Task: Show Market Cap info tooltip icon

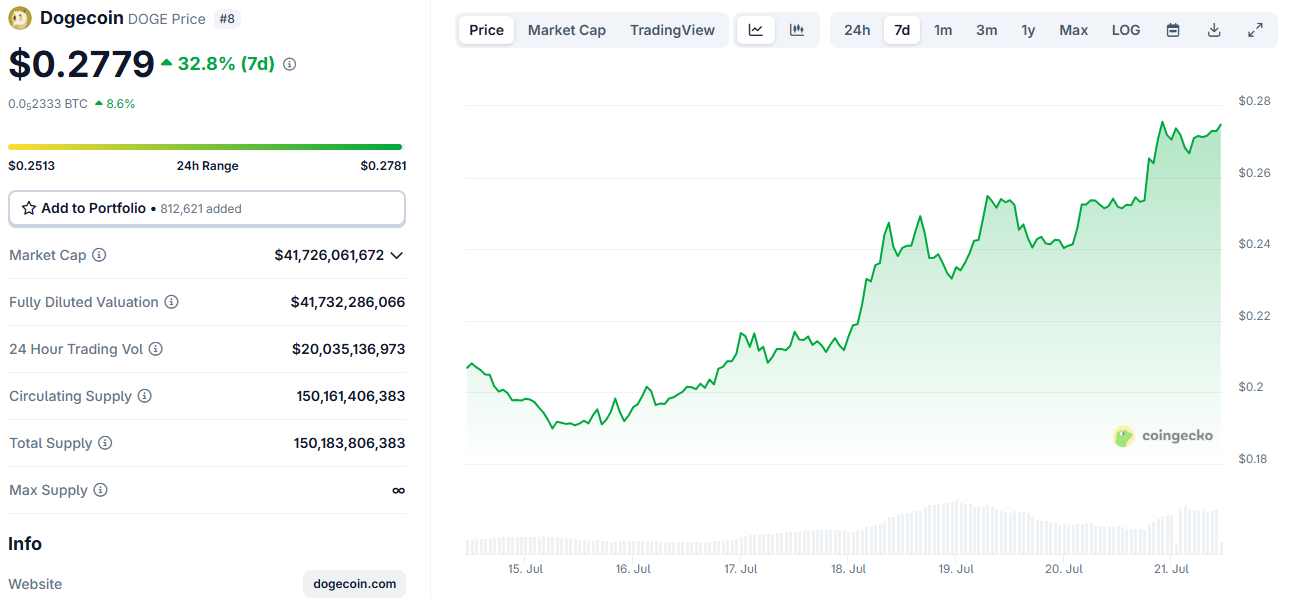Action: 99,255
